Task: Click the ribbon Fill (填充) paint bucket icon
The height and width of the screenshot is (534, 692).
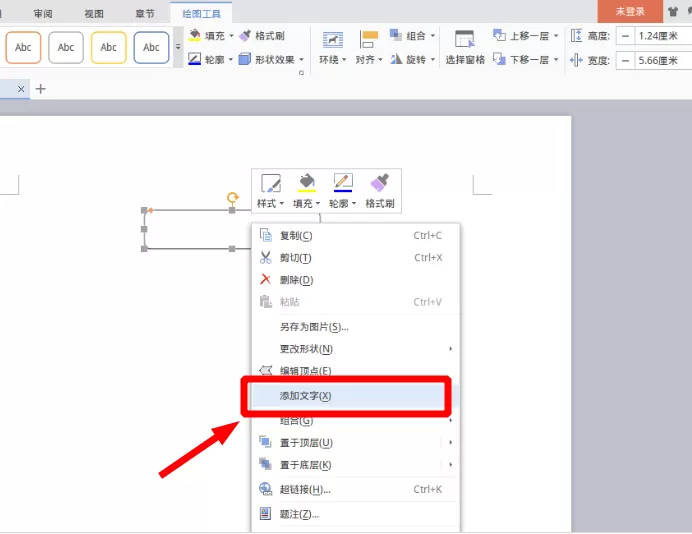Action: tap(195, 35)
